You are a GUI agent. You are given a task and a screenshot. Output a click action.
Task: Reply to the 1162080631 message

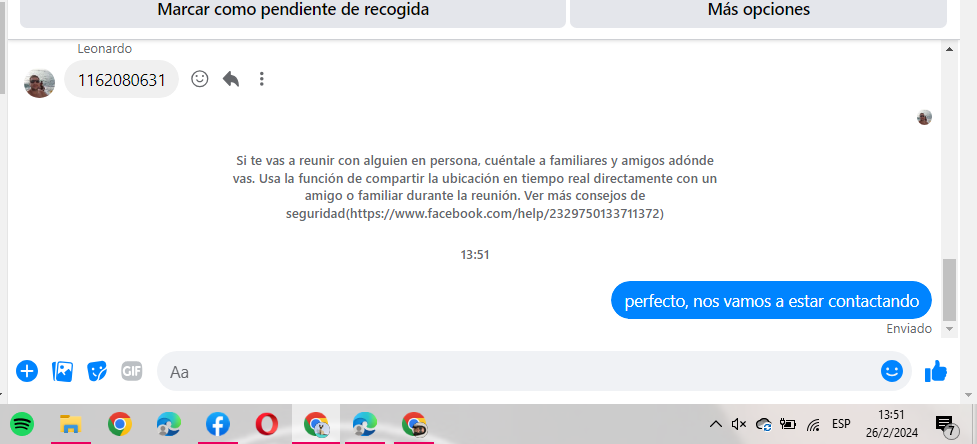[231, 79]
